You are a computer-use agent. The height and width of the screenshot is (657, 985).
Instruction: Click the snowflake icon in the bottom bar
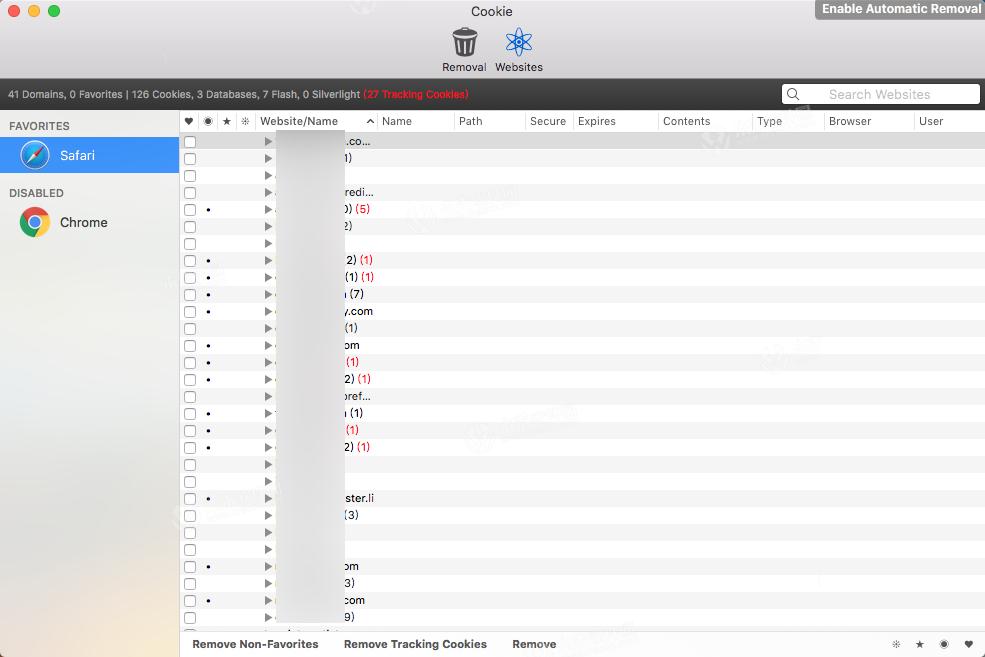coord(895,644)
